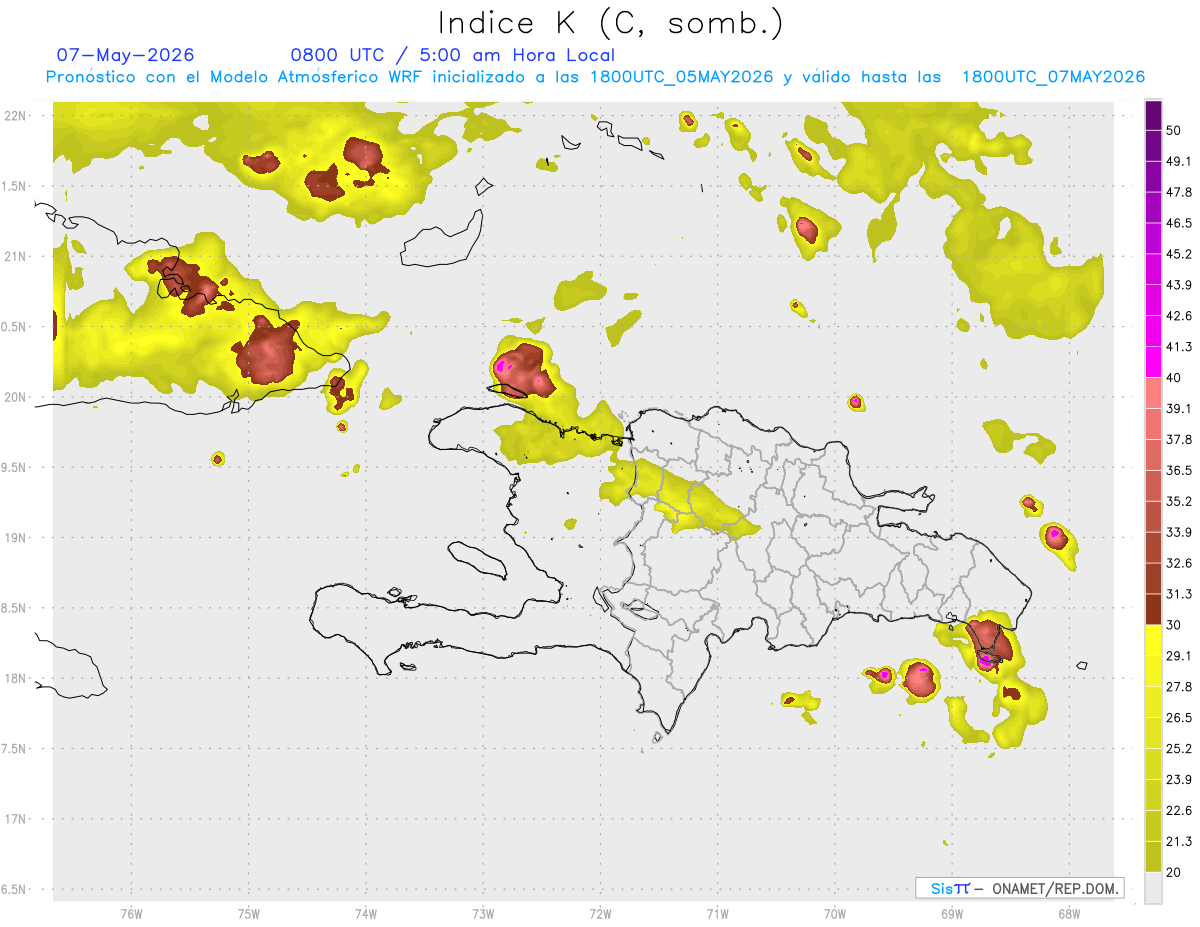This screenshot has width=1200, height=927.
Task: Click the purple 46.5 legend color band
Action: click(x=1153, y=208)
